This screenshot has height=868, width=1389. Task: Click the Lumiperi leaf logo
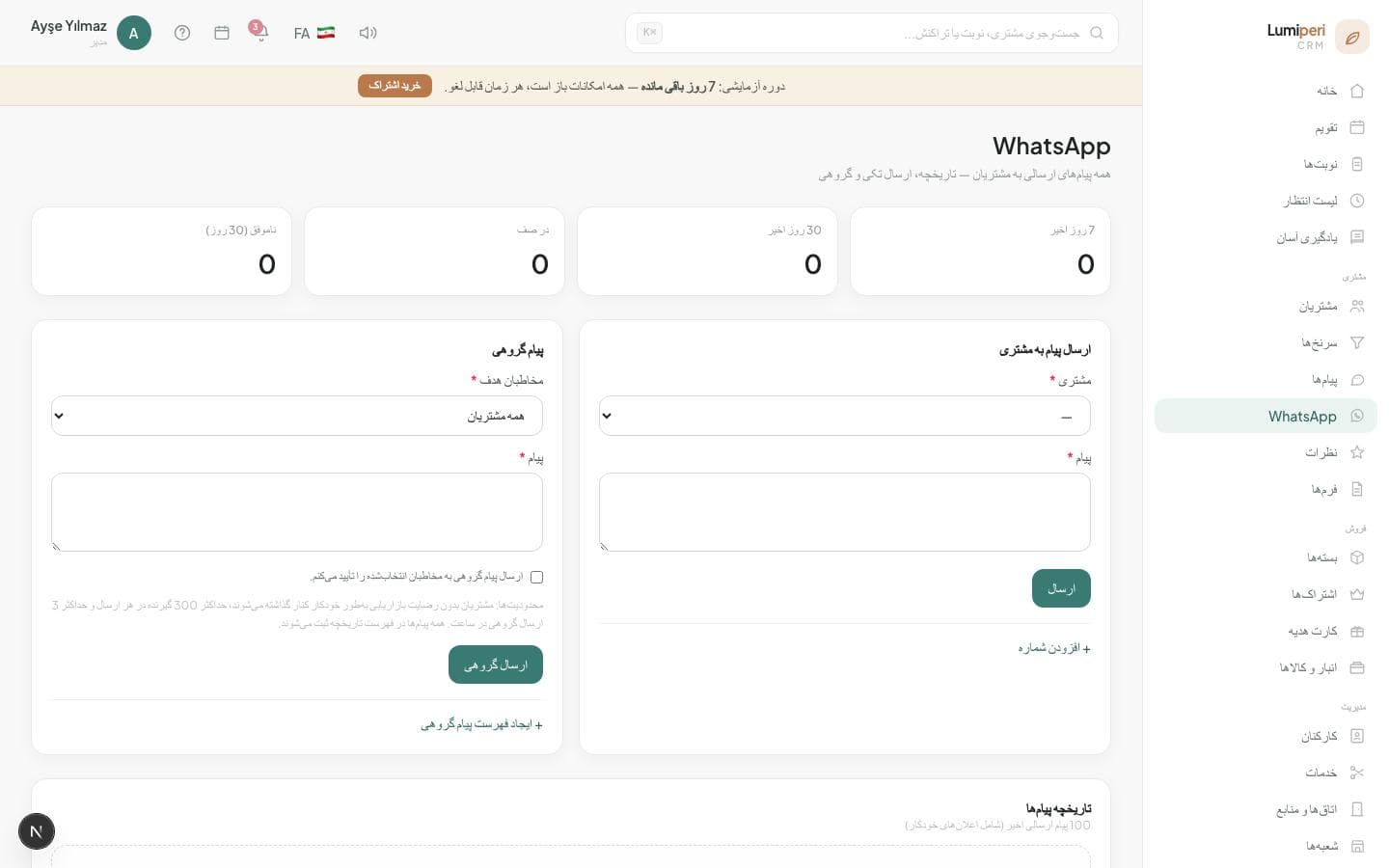click(1352, 38)
